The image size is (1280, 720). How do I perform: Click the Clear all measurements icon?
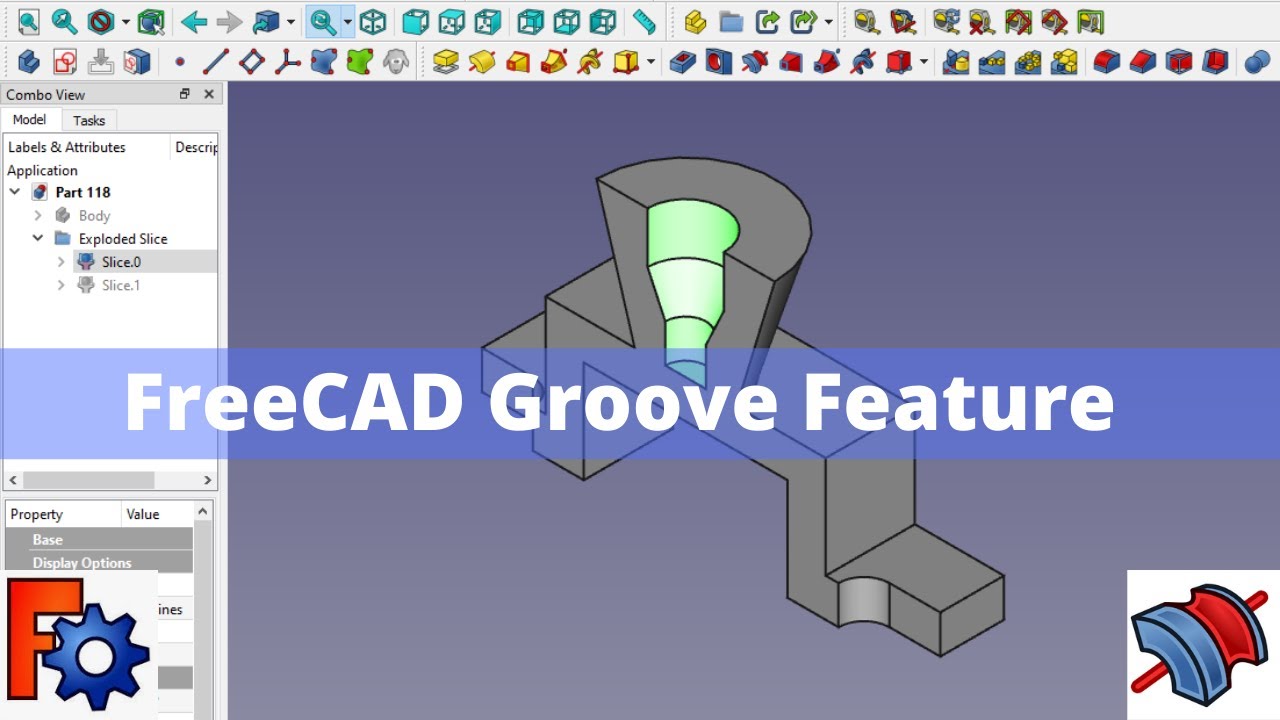coord(982,21)
